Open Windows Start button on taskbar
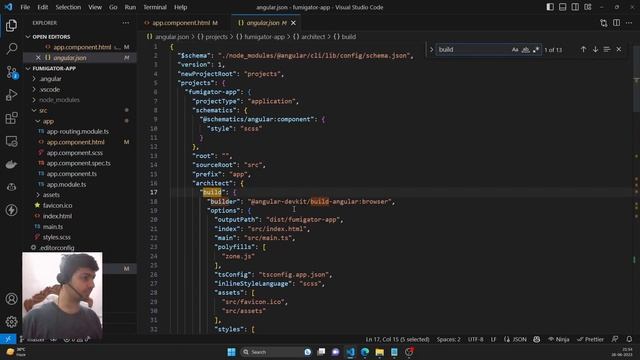This screenshot has width=640, height=360. click(231, 352)
